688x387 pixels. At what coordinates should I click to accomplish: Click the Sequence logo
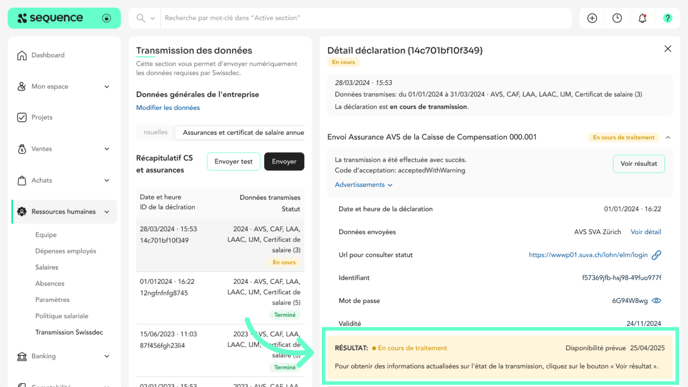point(50,18)
